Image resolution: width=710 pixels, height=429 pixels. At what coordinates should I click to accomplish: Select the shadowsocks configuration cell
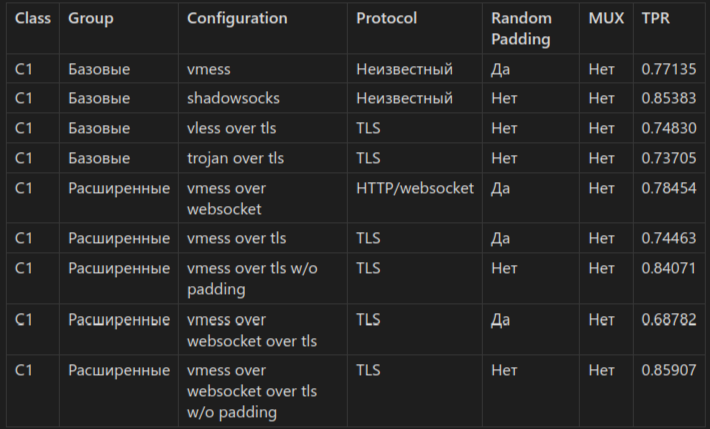tap(233, 99)
